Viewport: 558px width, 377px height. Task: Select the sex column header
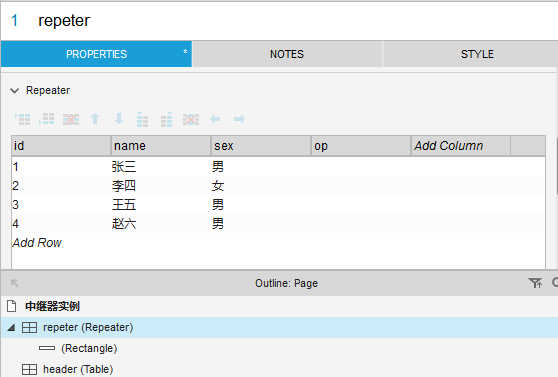click(261, 146)
